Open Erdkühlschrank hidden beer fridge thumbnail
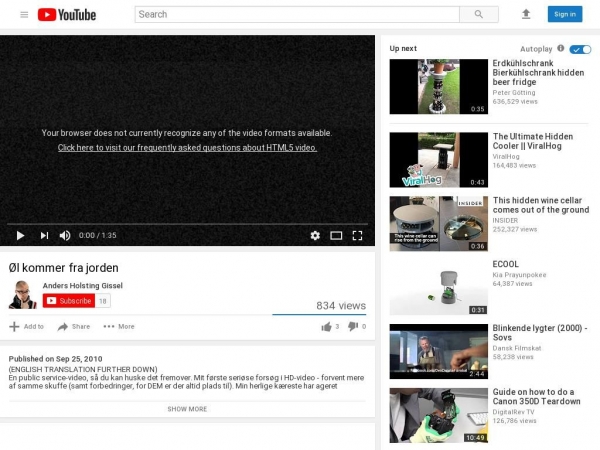This screenshot has width=600, height=450. point(439,86)
